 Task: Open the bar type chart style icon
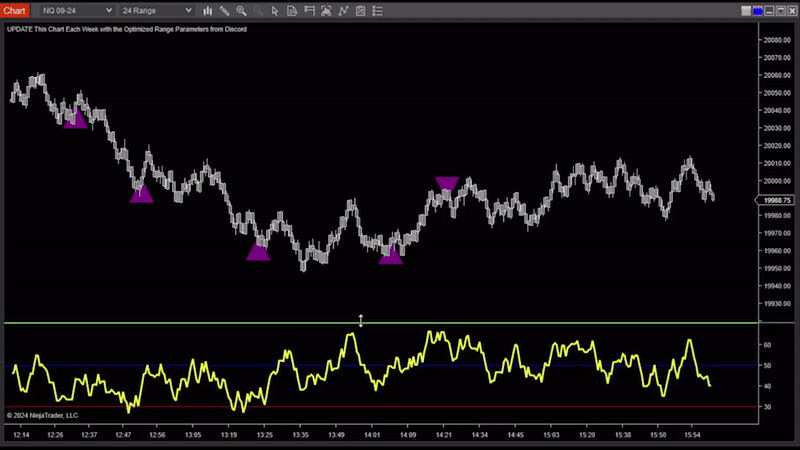pos(206,10)
